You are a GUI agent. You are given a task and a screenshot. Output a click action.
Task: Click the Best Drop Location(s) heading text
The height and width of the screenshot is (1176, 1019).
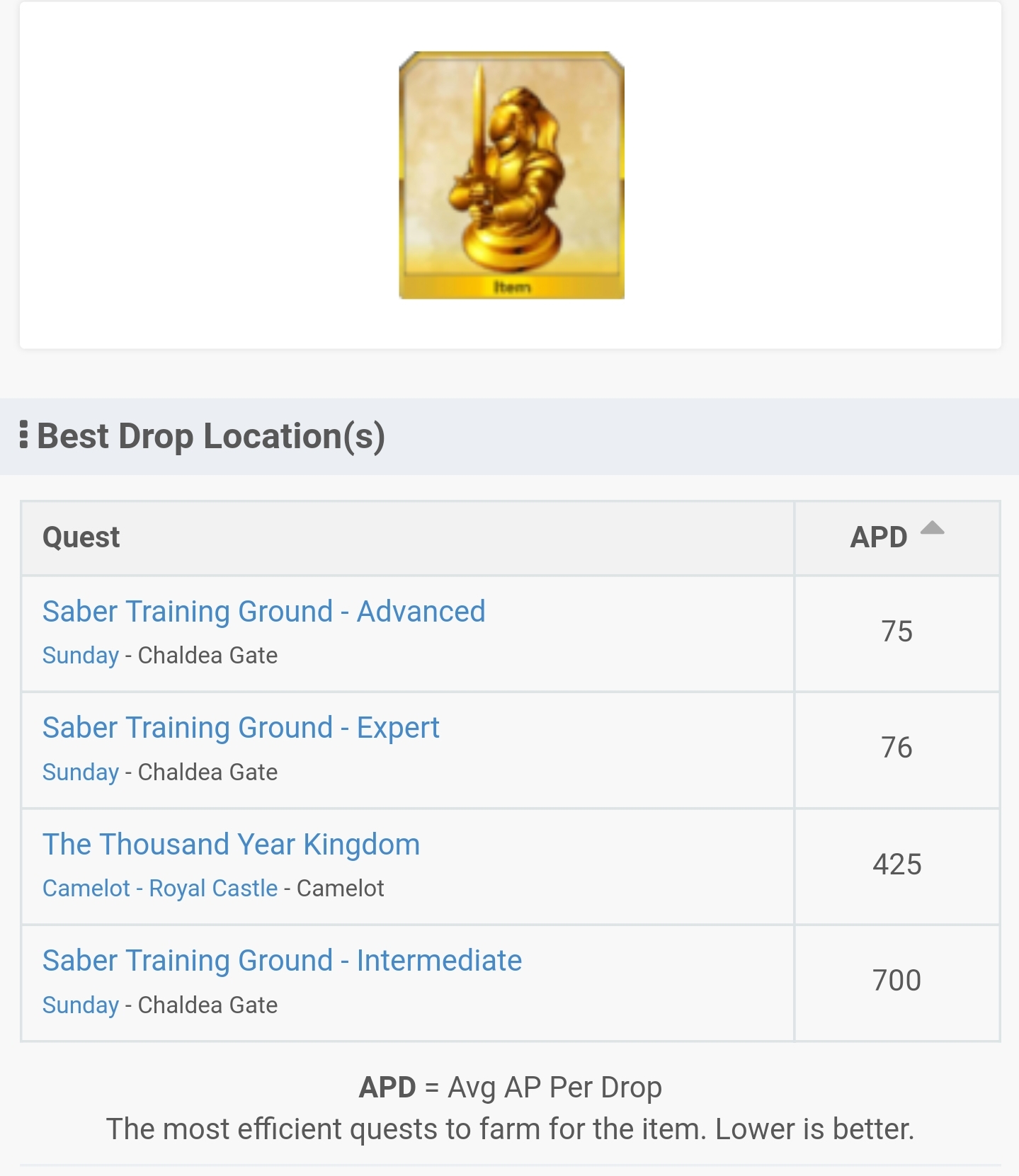click(211, 436)
